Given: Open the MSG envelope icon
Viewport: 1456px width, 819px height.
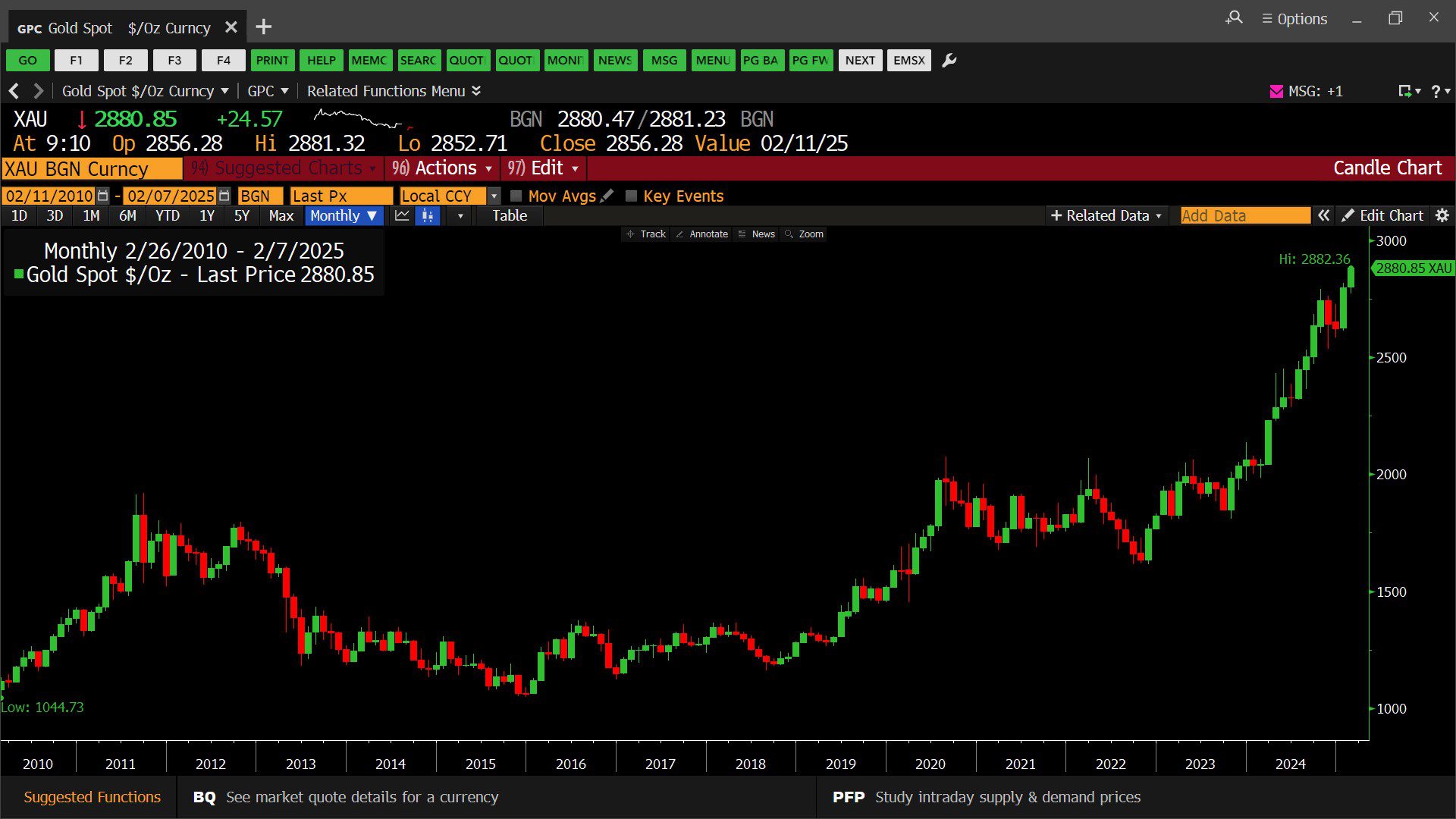Looking at the screenshot, I should coord(1276,91).
